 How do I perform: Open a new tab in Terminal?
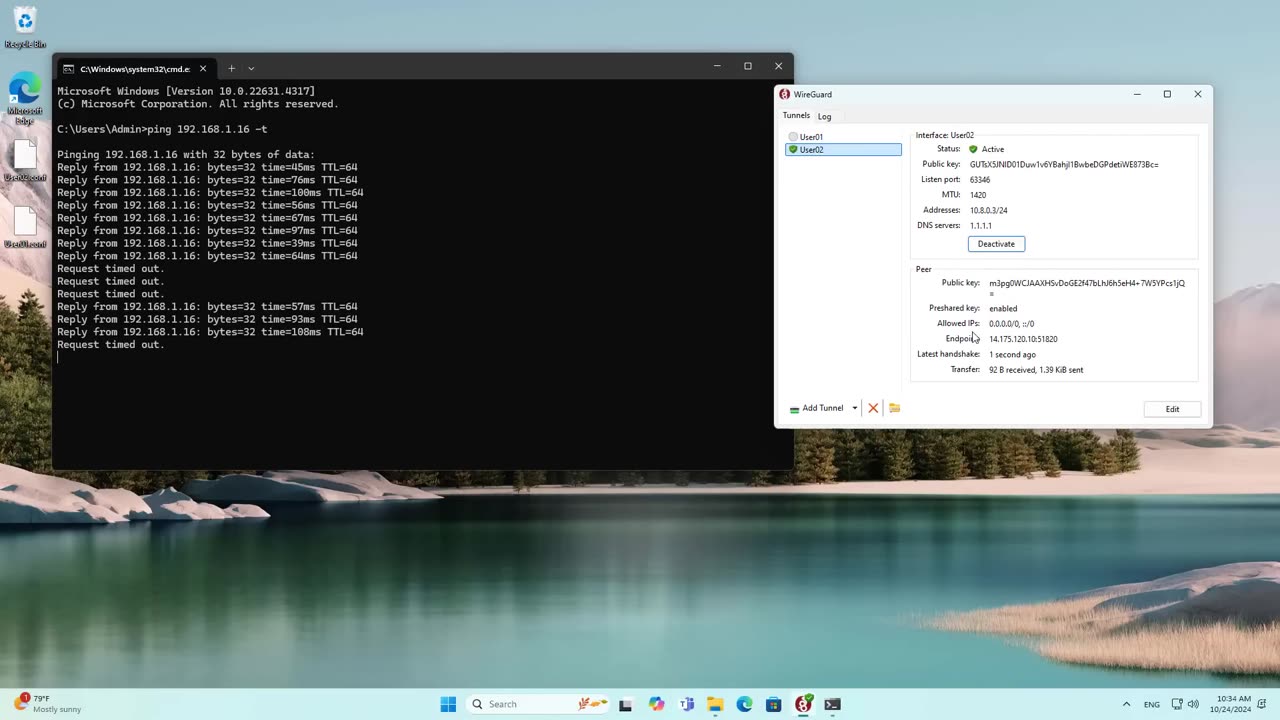coord(231,68)
